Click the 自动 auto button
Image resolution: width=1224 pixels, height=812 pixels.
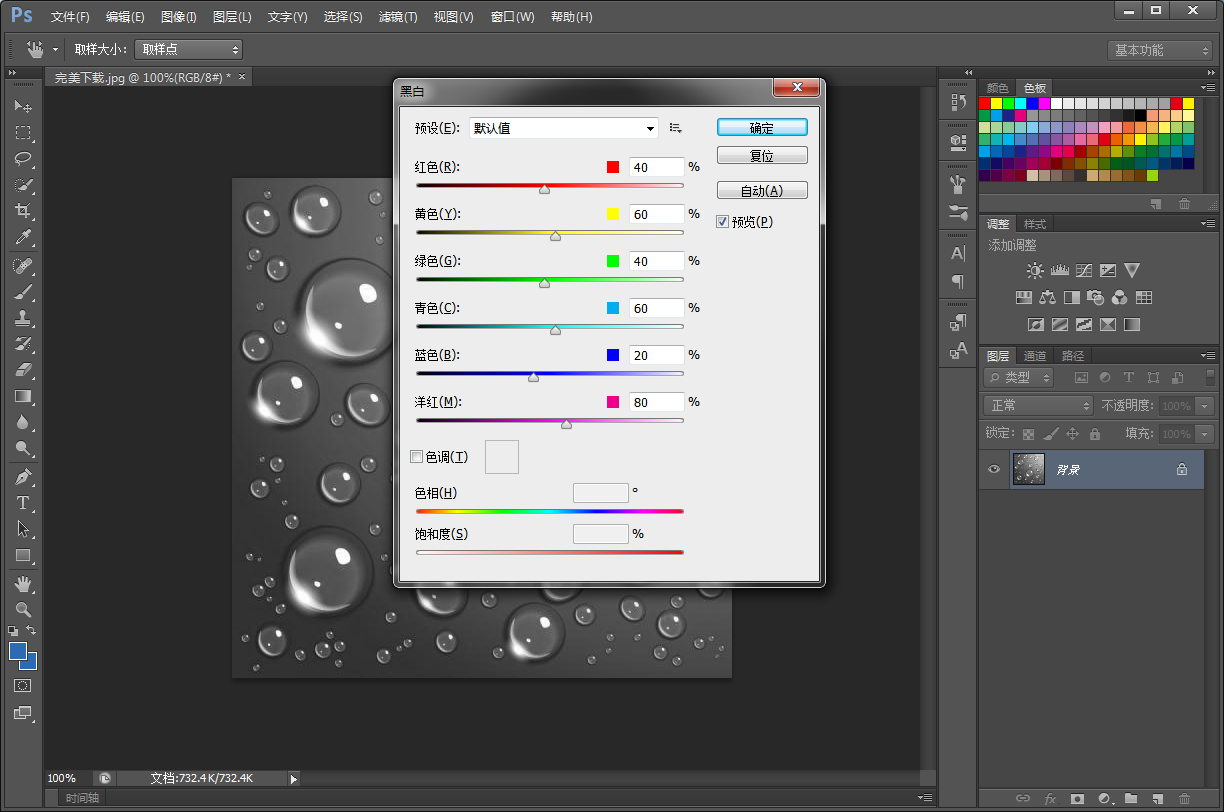(x=762, y=191)
